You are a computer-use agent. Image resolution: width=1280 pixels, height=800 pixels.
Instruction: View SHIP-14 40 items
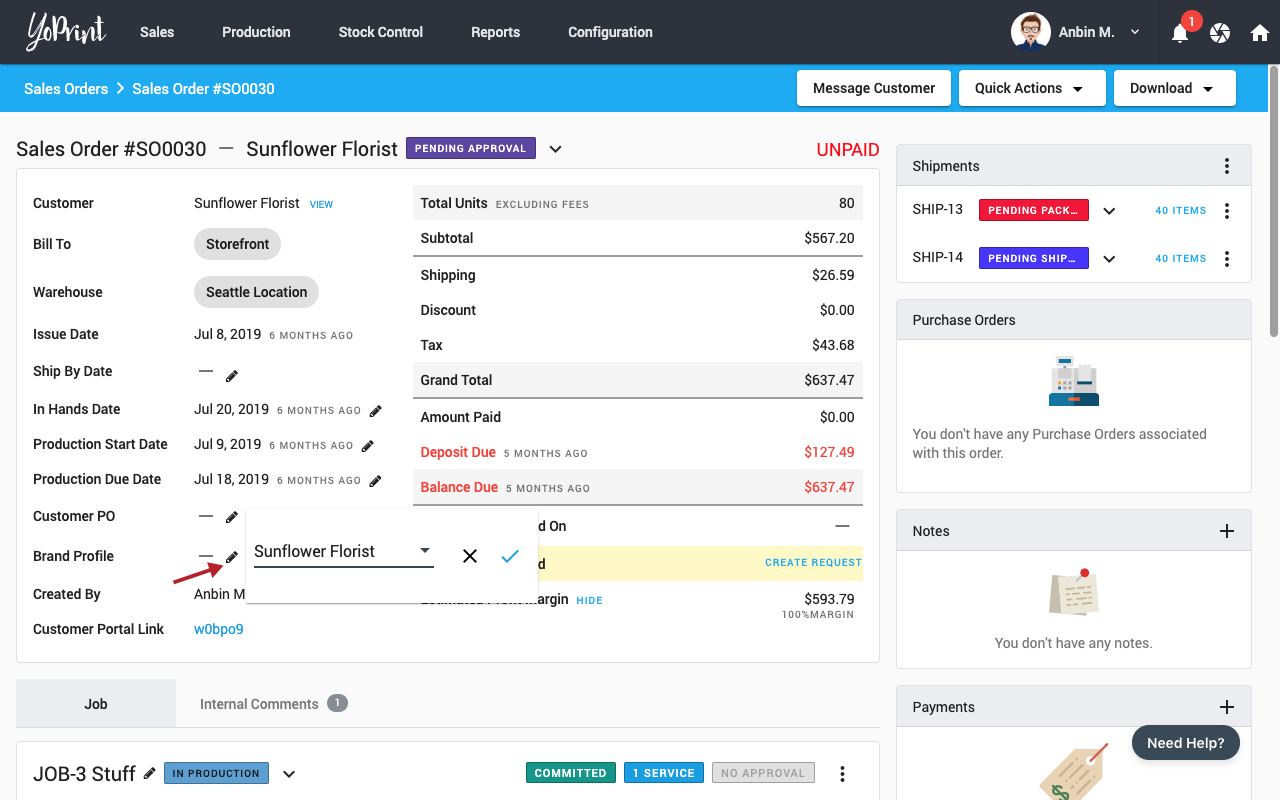(x=1181, y=259)
